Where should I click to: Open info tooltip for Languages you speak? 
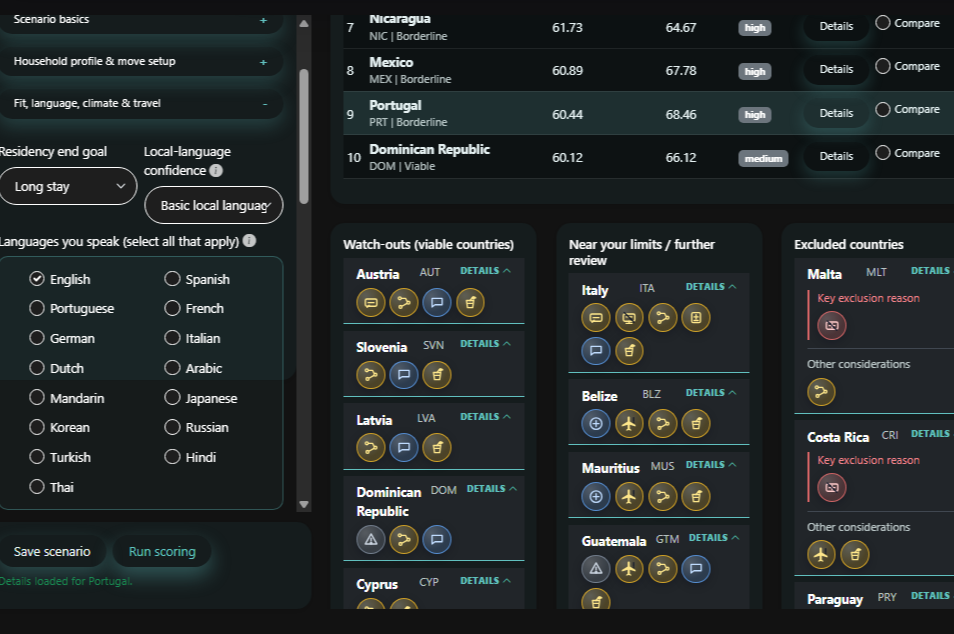249,241
